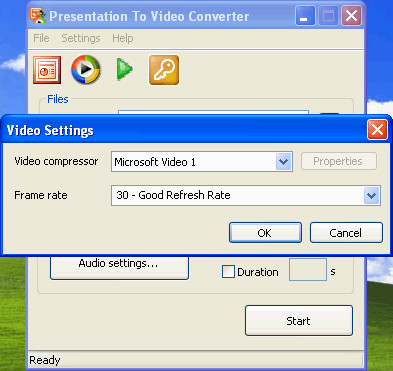Click the green play arrow toolbar icon
Screen dimensions: 393x371
[124, 69]
